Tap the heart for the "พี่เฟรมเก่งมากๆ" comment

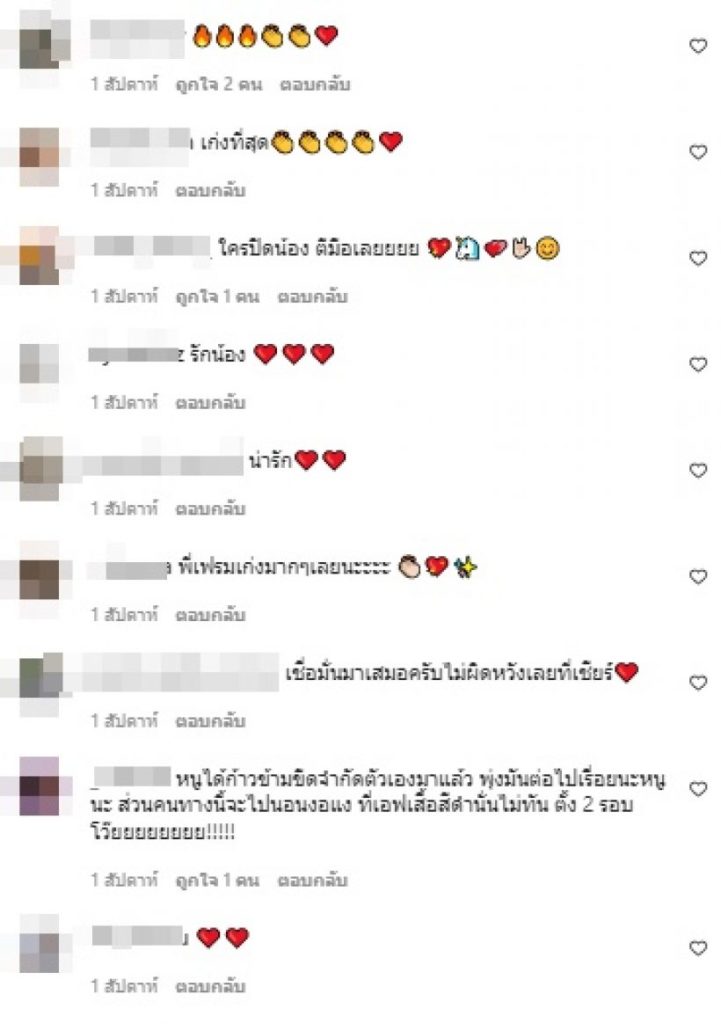(698, 577)
